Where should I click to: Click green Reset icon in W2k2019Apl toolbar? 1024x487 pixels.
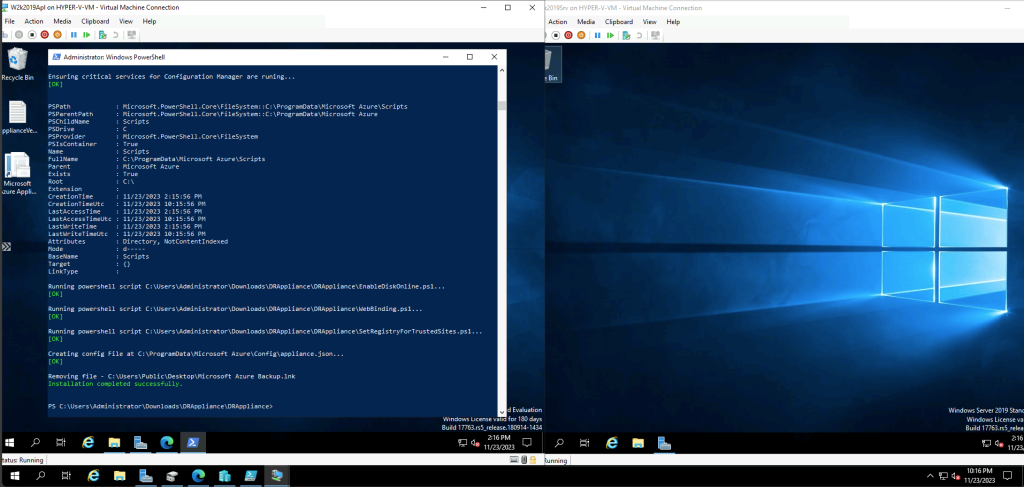(86, 35)
